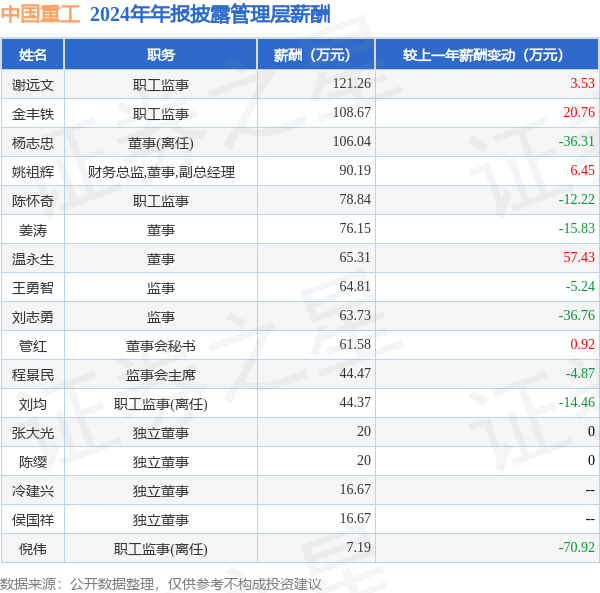Click the position 监事会主席

coord(161,375)
